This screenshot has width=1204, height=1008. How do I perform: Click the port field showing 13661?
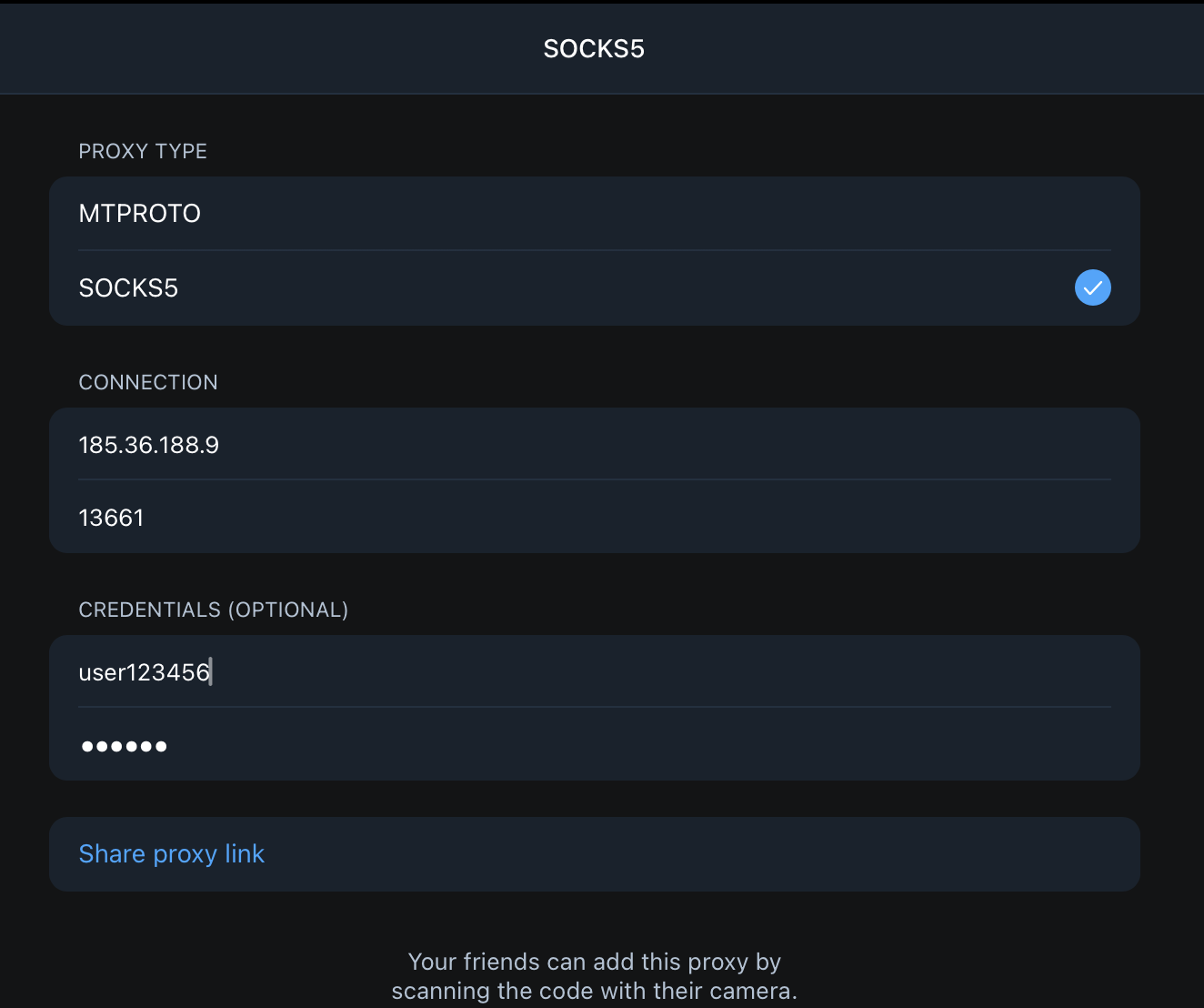(111, 518)
